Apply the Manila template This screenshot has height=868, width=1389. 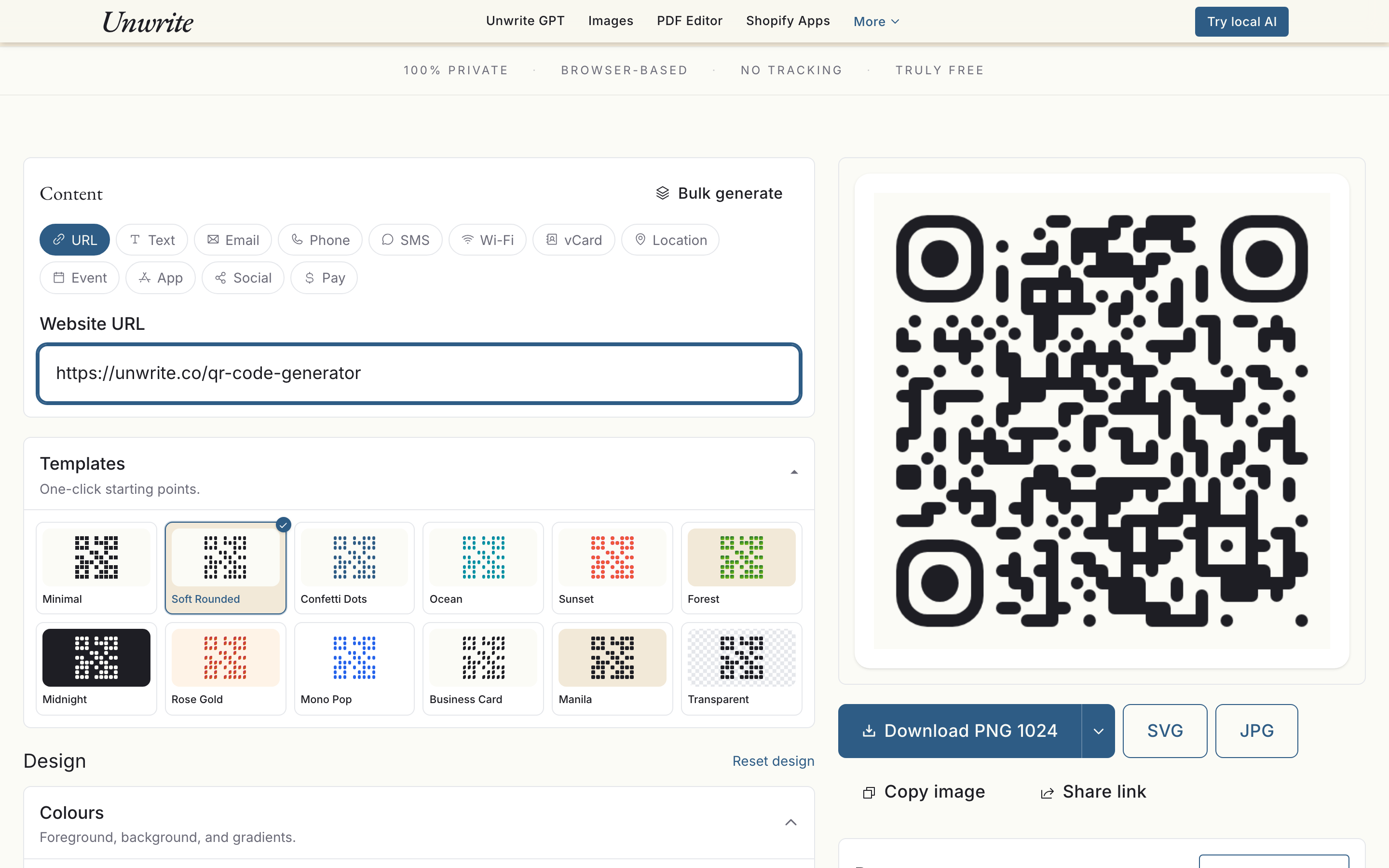pyautogui.click(x=613, y=668)
